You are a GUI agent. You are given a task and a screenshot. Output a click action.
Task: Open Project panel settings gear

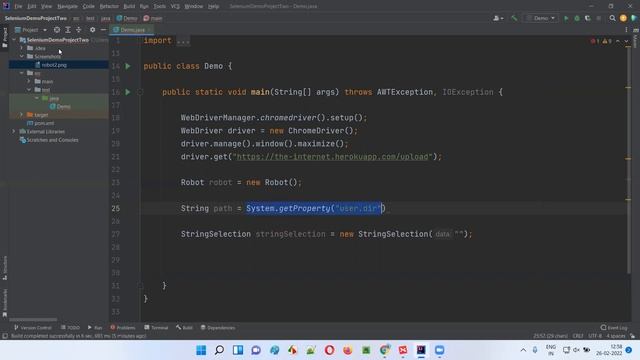(x=93, y=30)
